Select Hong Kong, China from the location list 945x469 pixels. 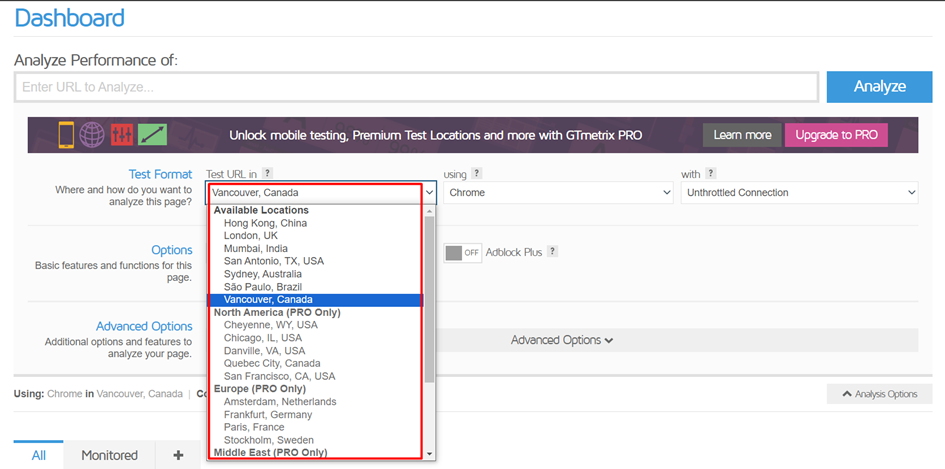265,223
